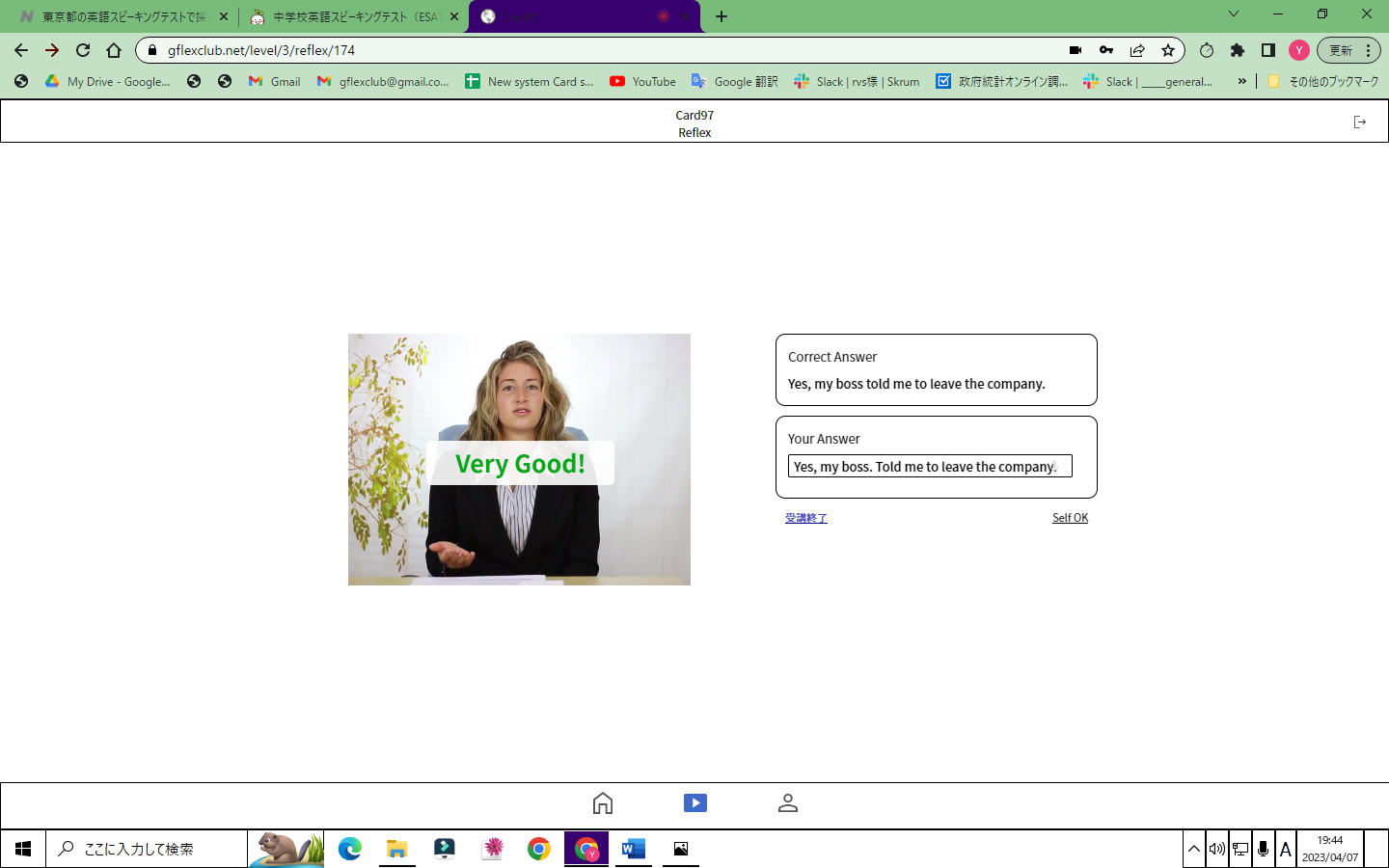Open the Slack | ____general... bookmark
Viewport: 1389px width, 868px height.
click(x=1148, y=82)
